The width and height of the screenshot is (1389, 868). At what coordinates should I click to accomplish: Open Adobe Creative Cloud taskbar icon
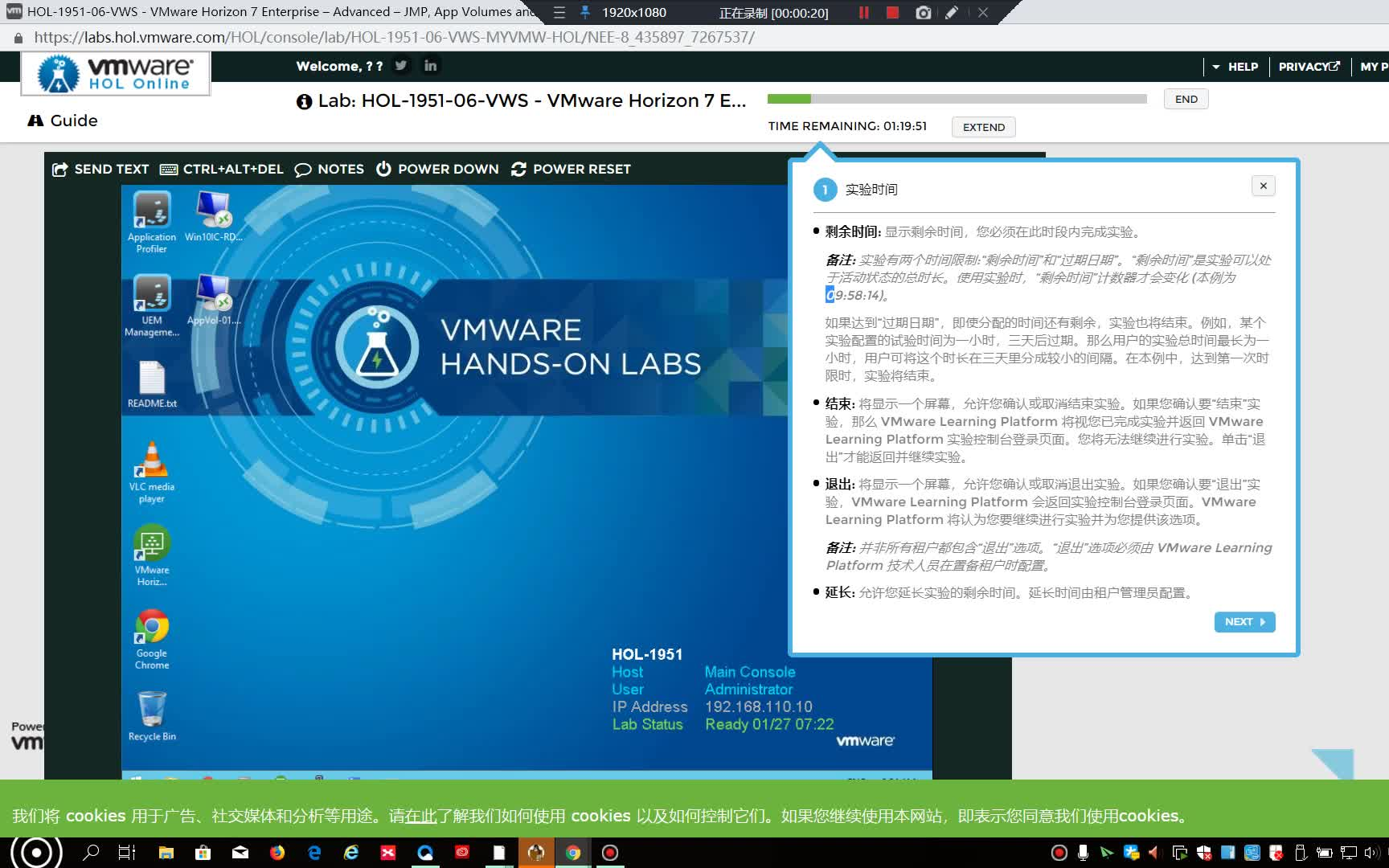462,852
